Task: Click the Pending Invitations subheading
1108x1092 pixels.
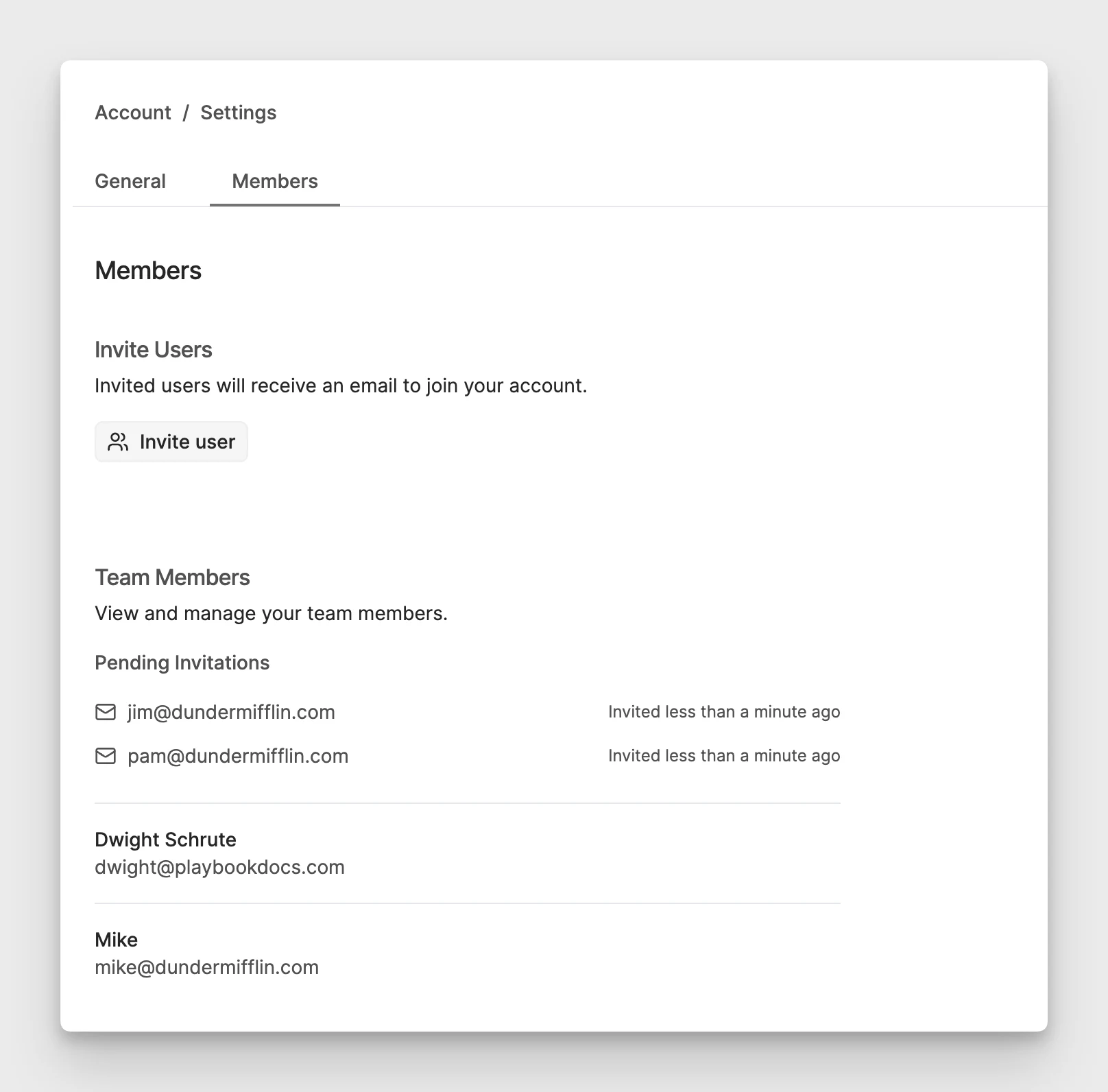Action: coord(182,663)
